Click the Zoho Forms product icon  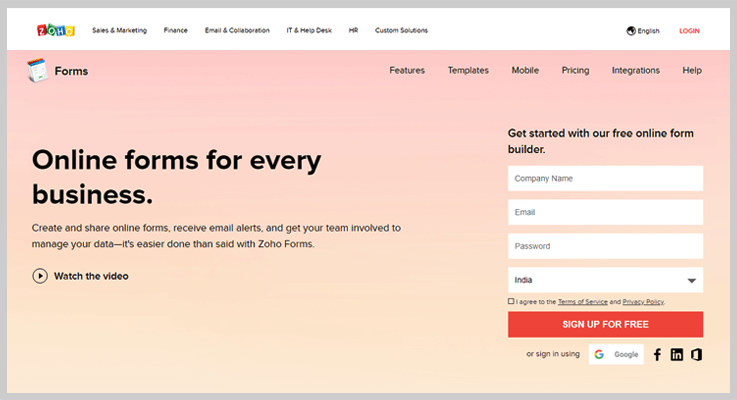point(38,71)
